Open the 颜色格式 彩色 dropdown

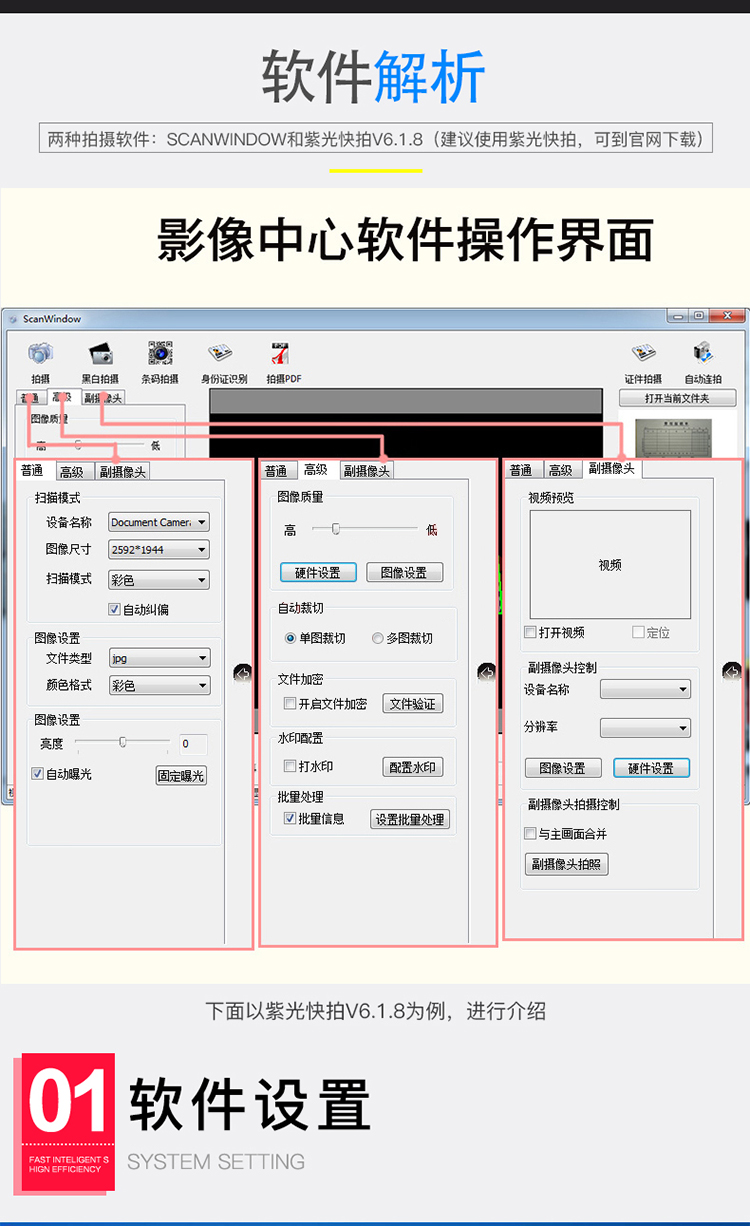click(x=159, y=685)
